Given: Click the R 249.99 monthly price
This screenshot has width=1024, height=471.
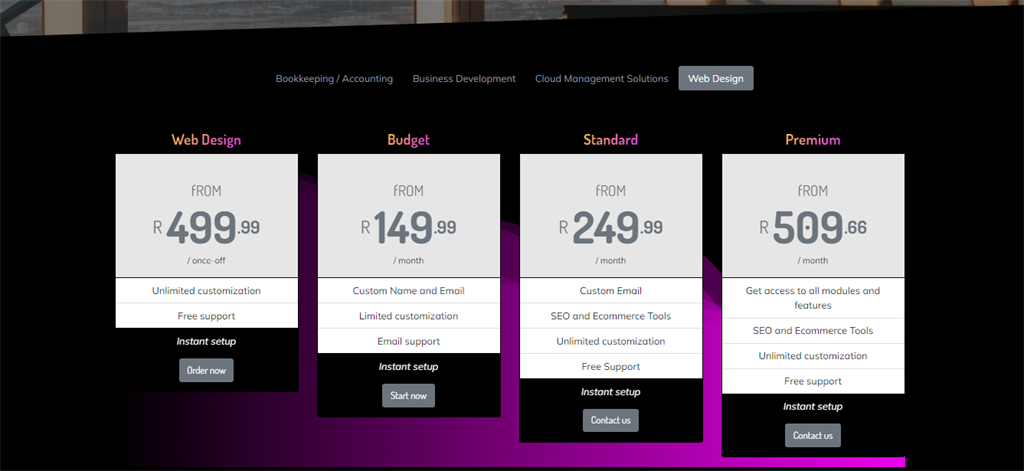Looking at the screenshot, I should pos(611,227).
